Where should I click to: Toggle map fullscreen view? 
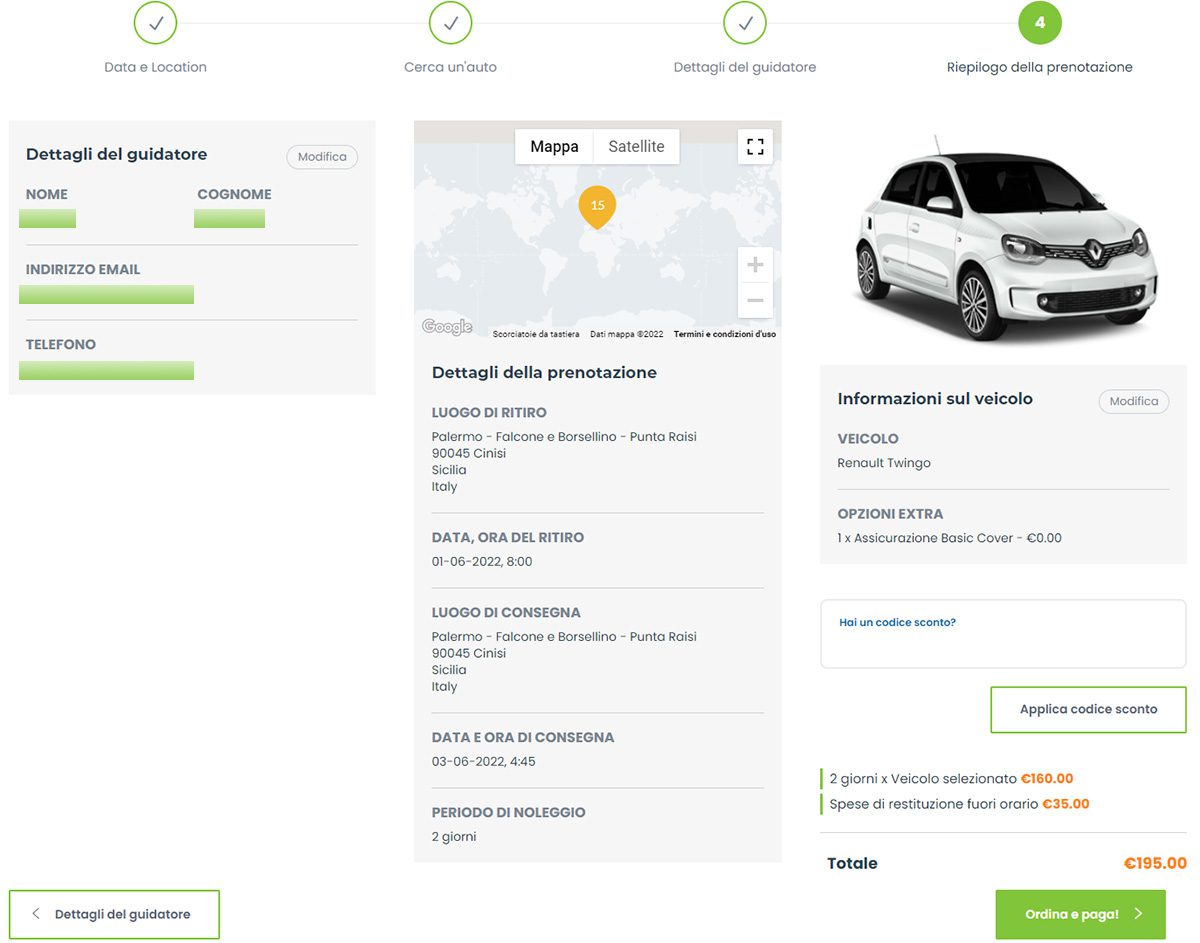[x=755, y=147]
